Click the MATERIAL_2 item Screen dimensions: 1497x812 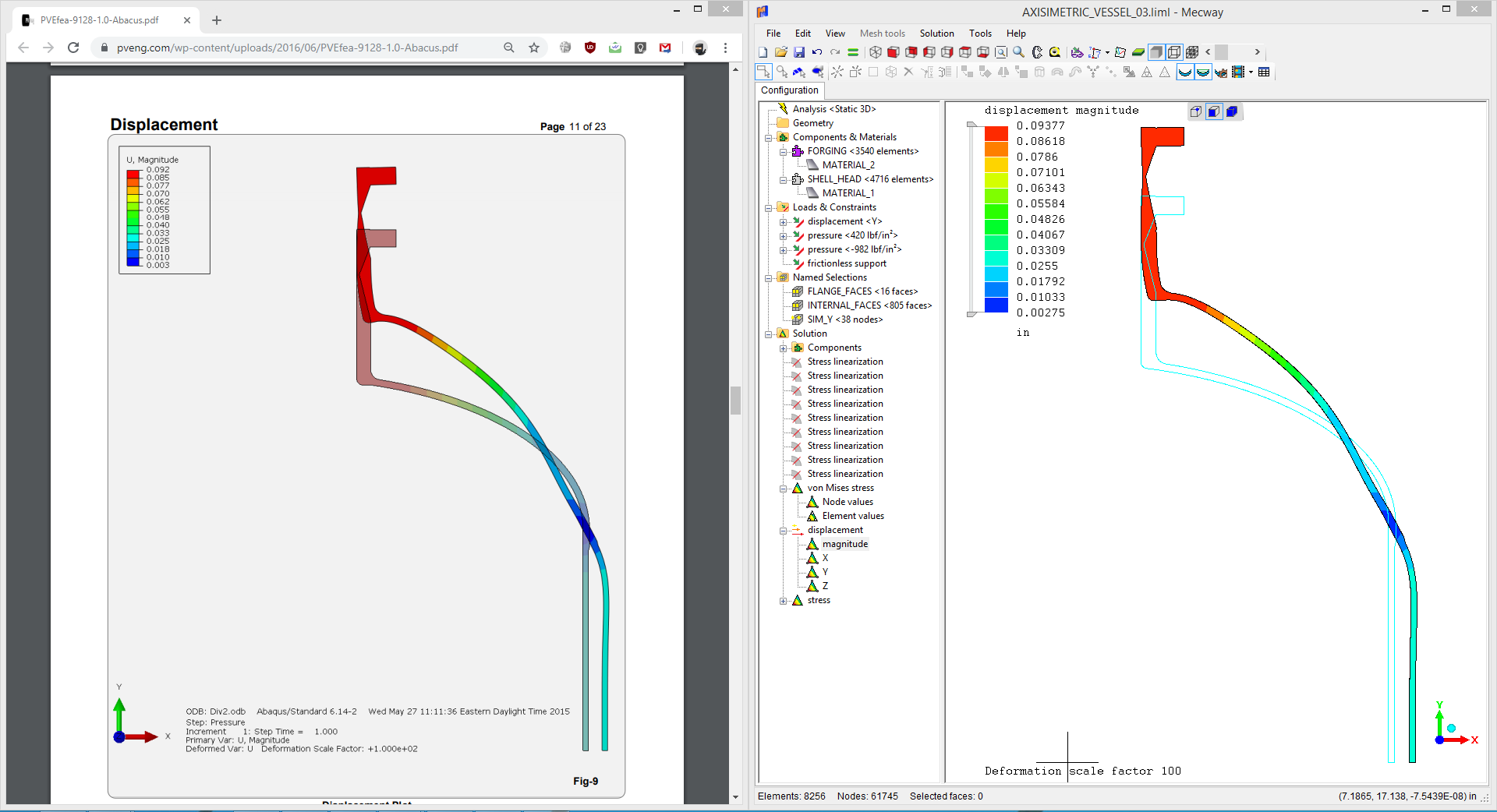tap(848, 165)
